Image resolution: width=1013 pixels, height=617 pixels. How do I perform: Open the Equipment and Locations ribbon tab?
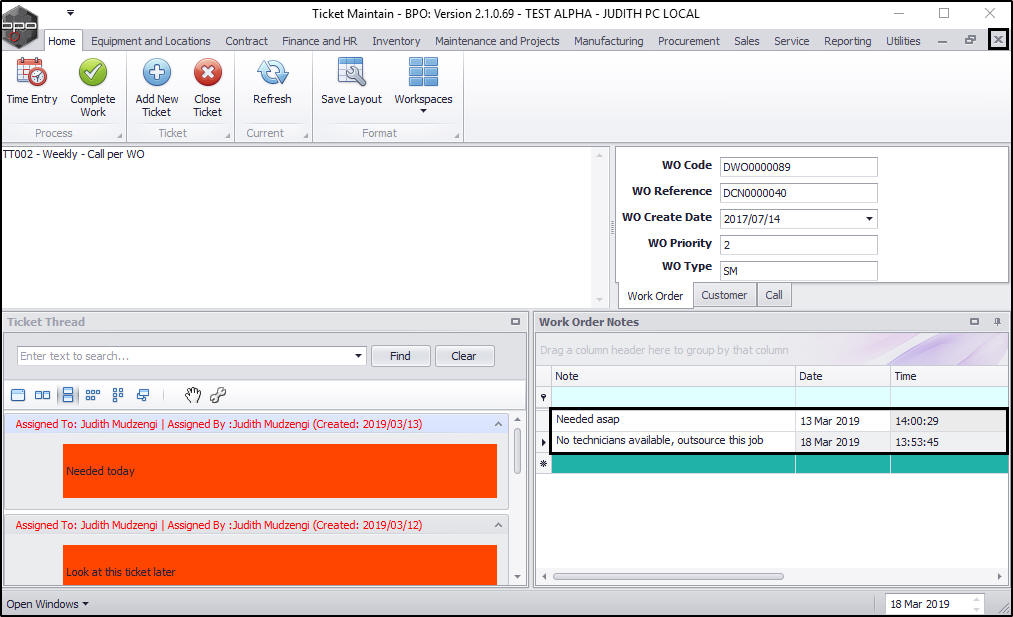tap(151, 41)
